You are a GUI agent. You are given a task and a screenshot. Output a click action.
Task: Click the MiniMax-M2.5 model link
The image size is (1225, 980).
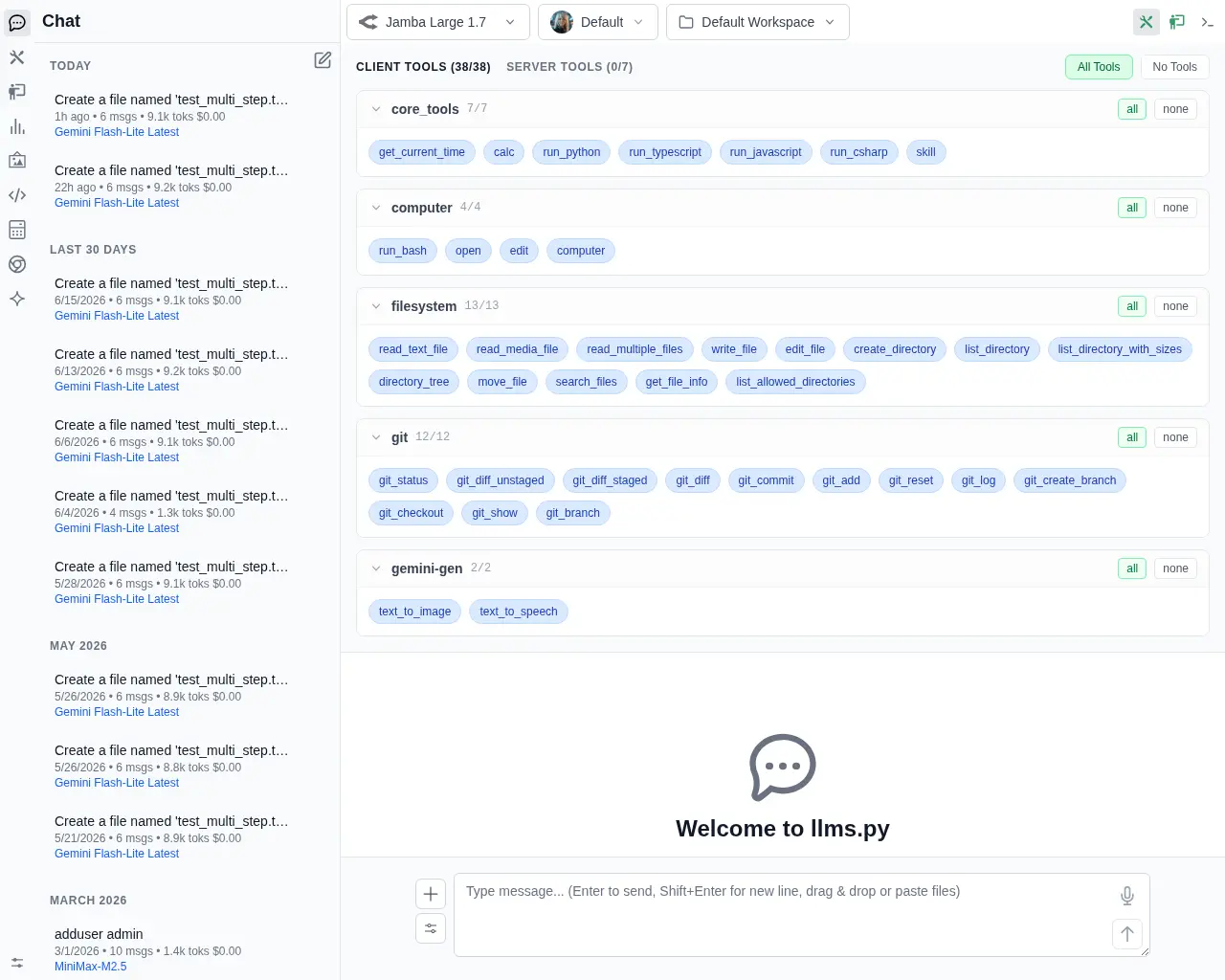coord(90,967)
